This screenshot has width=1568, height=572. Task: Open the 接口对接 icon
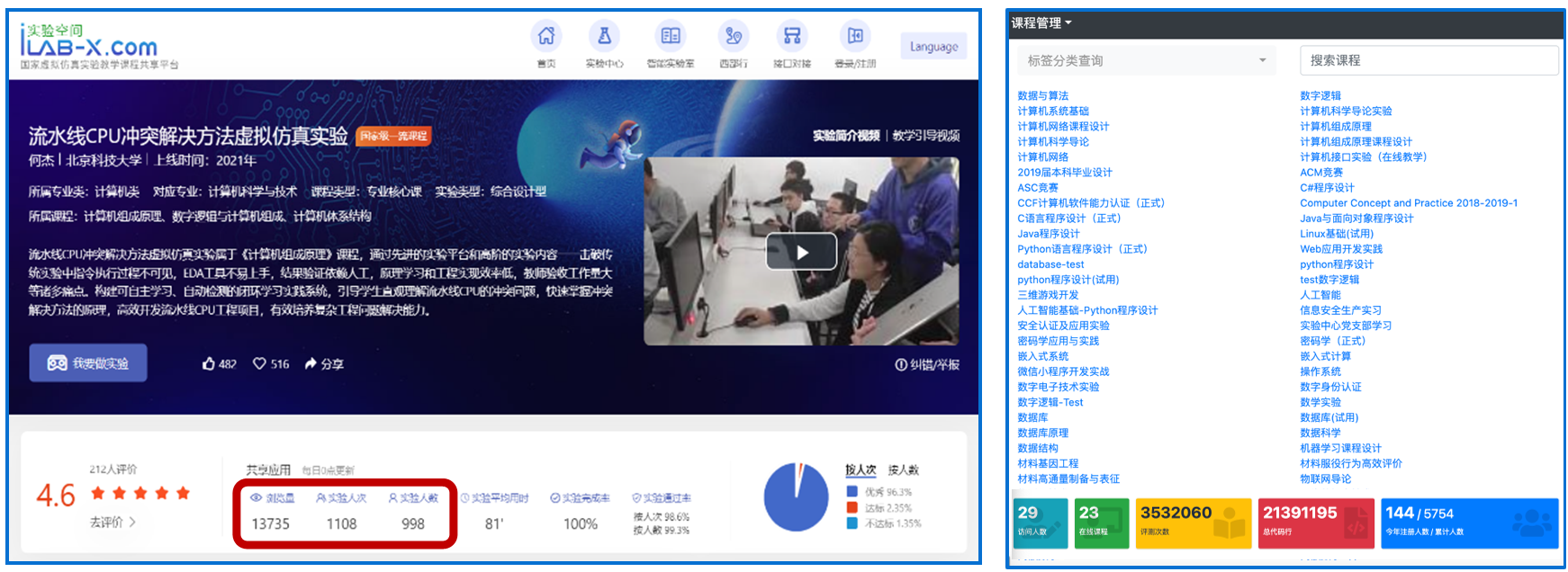click(792, 36)
